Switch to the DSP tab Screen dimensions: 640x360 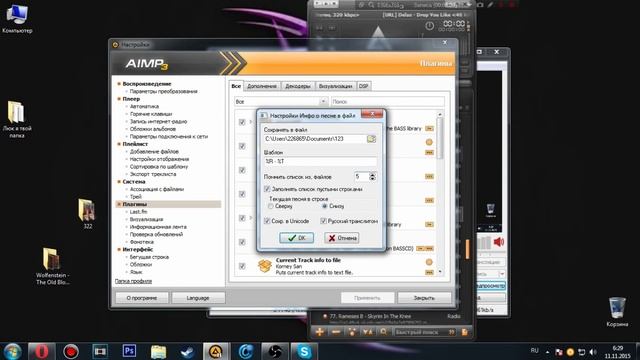[x=363, y=86]
